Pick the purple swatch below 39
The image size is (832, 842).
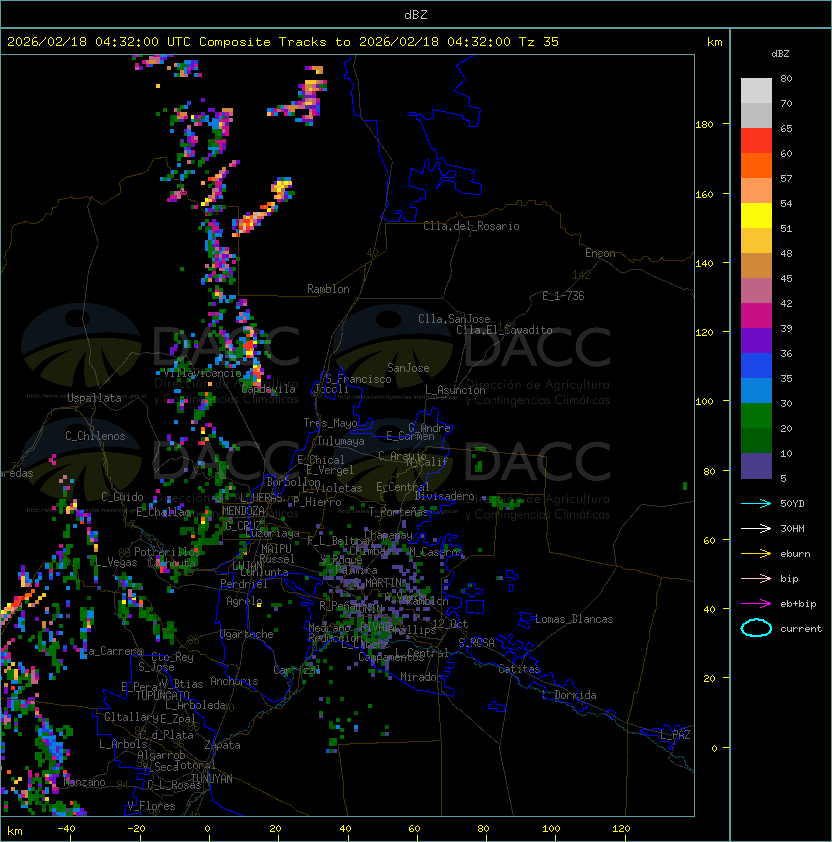(756, 340)
